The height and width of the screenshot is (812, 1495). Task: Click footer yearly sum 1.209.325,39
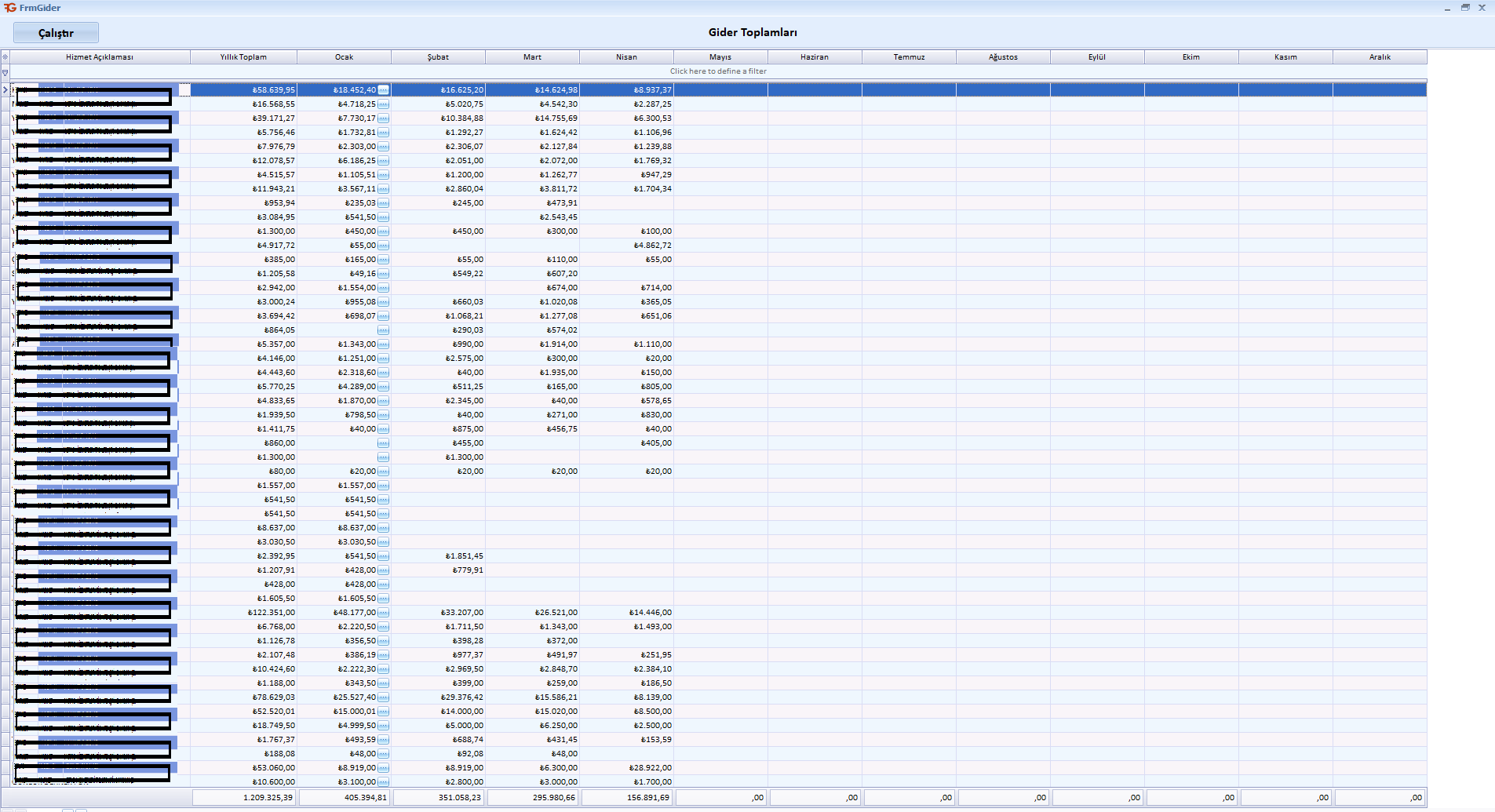pos(243,797)
